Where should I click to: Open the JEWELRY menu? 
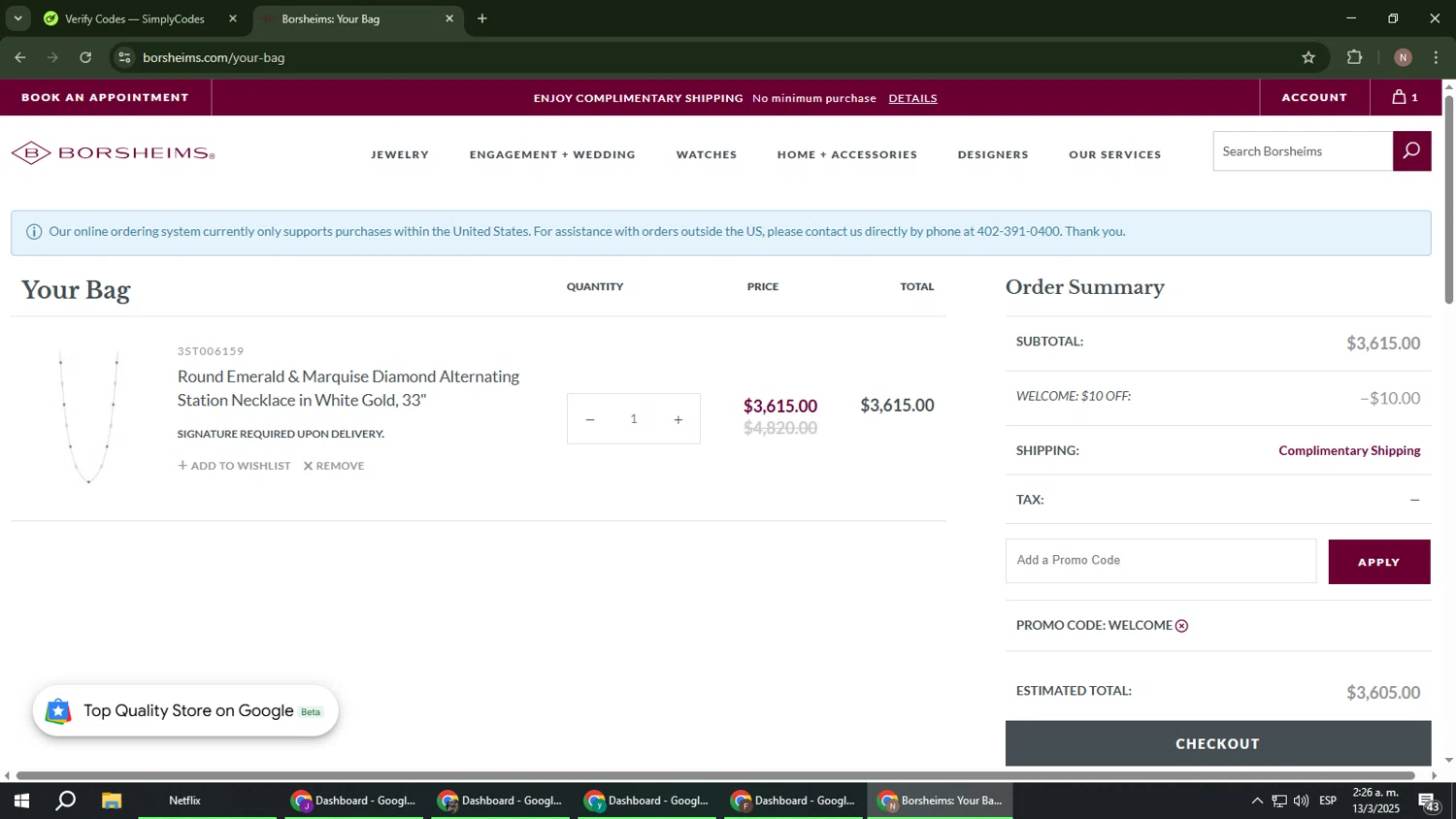pos(400,154)
